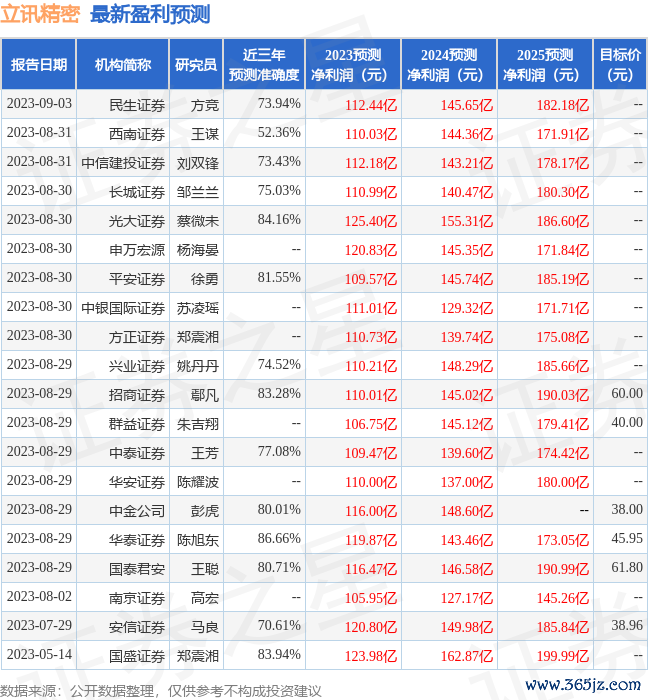Click target price 38.96
Screen dimensions: 648x700
pyautogui.click(x=627, y=625)
